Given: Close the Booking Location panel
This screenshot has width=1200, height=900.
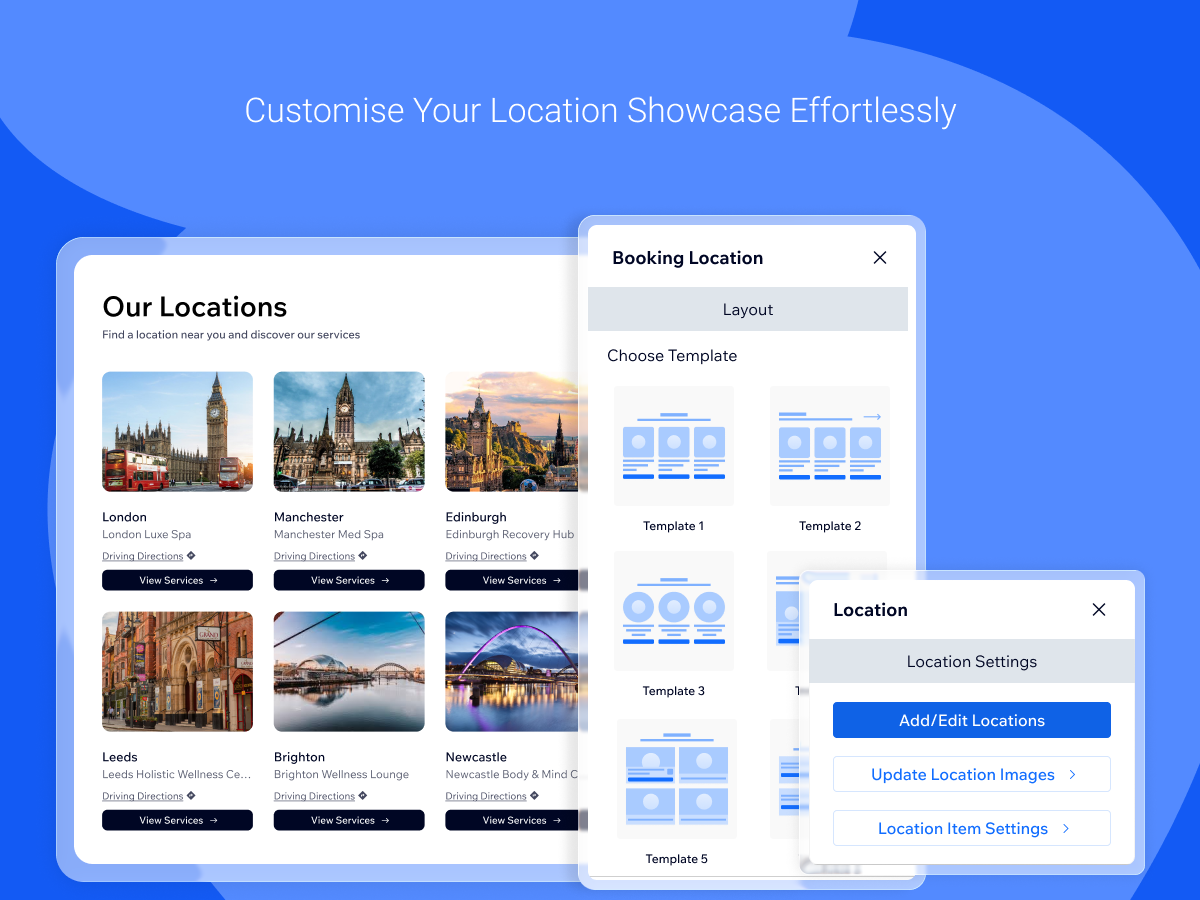Looking at the screenshot, I should pyautogui.click(x=880, y=258).
